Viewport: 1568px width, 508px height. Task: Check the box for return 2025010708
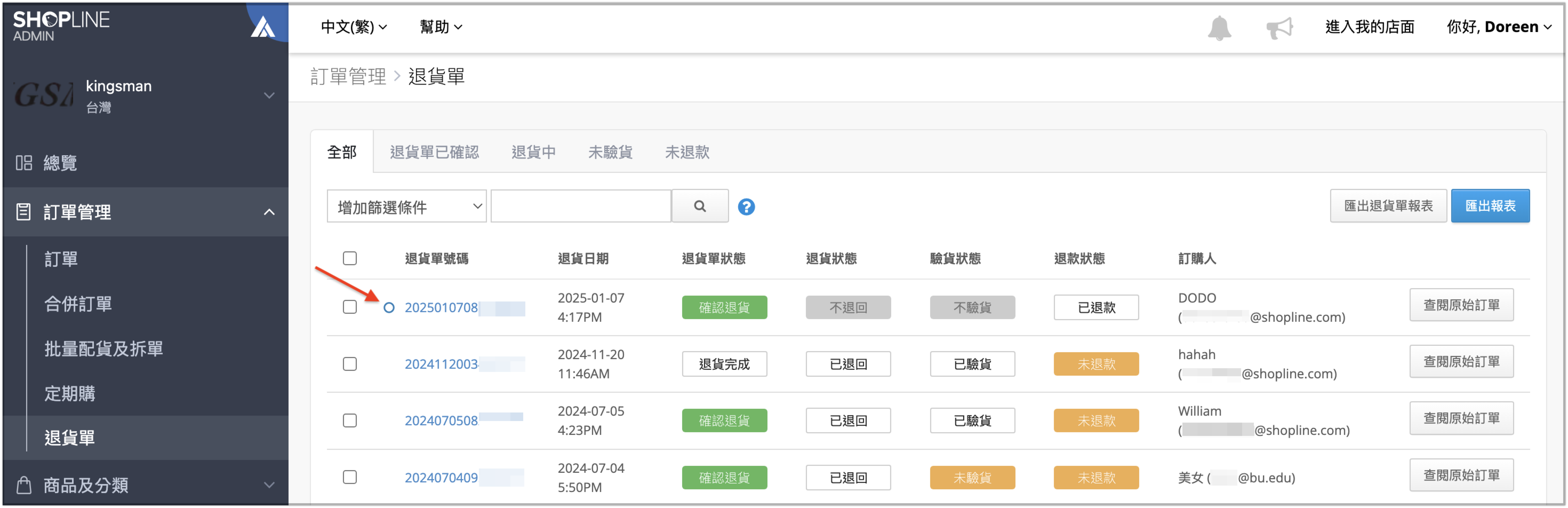(349, 307)
